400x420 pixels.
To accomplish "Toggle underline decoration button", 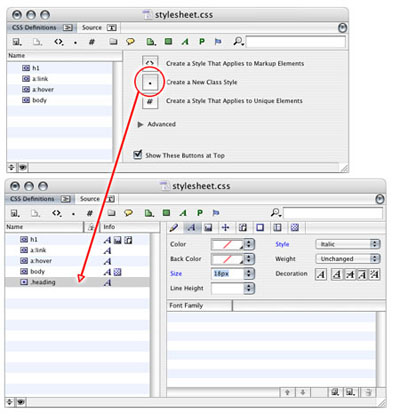I will 337,275.
